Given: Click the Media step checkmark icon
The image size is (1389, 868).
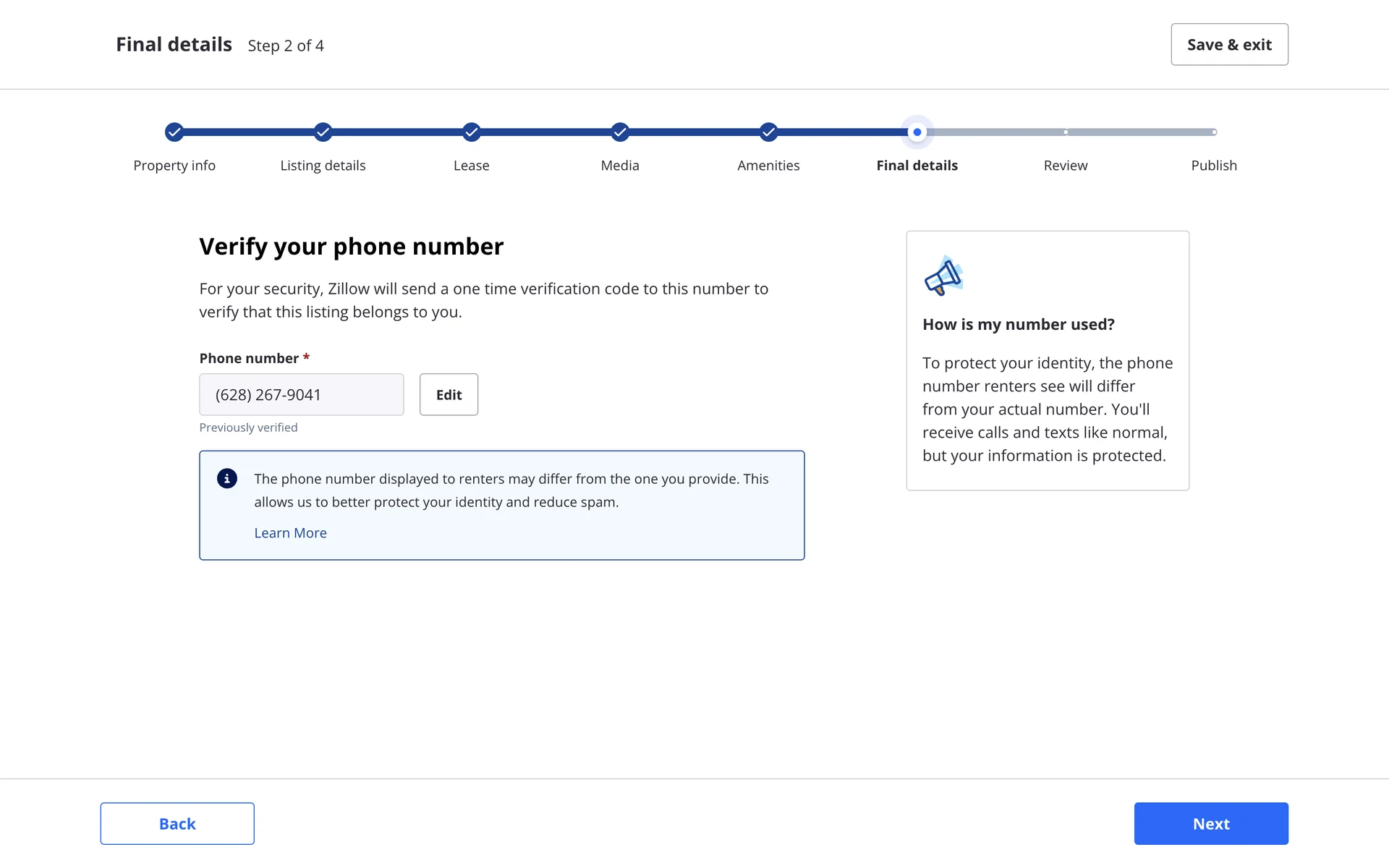Looking at the screenshot, I should tap(620, 132).
